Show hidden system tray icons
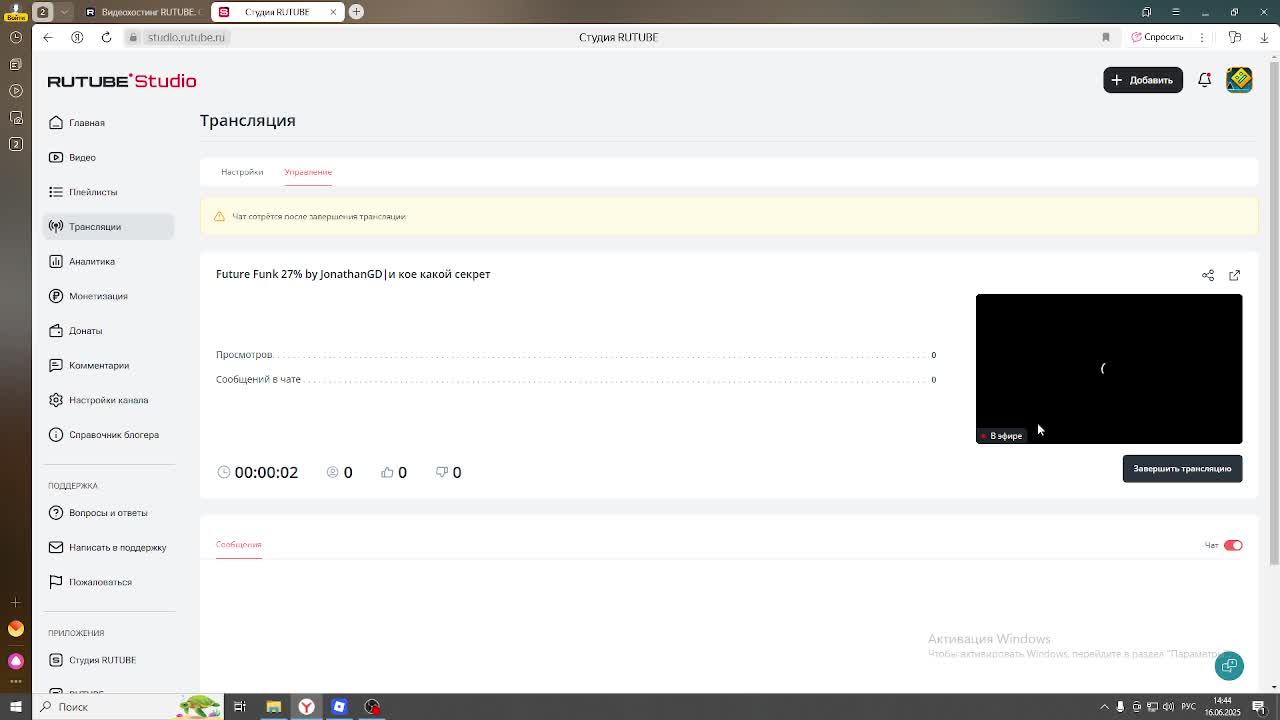 [1104, 707]
